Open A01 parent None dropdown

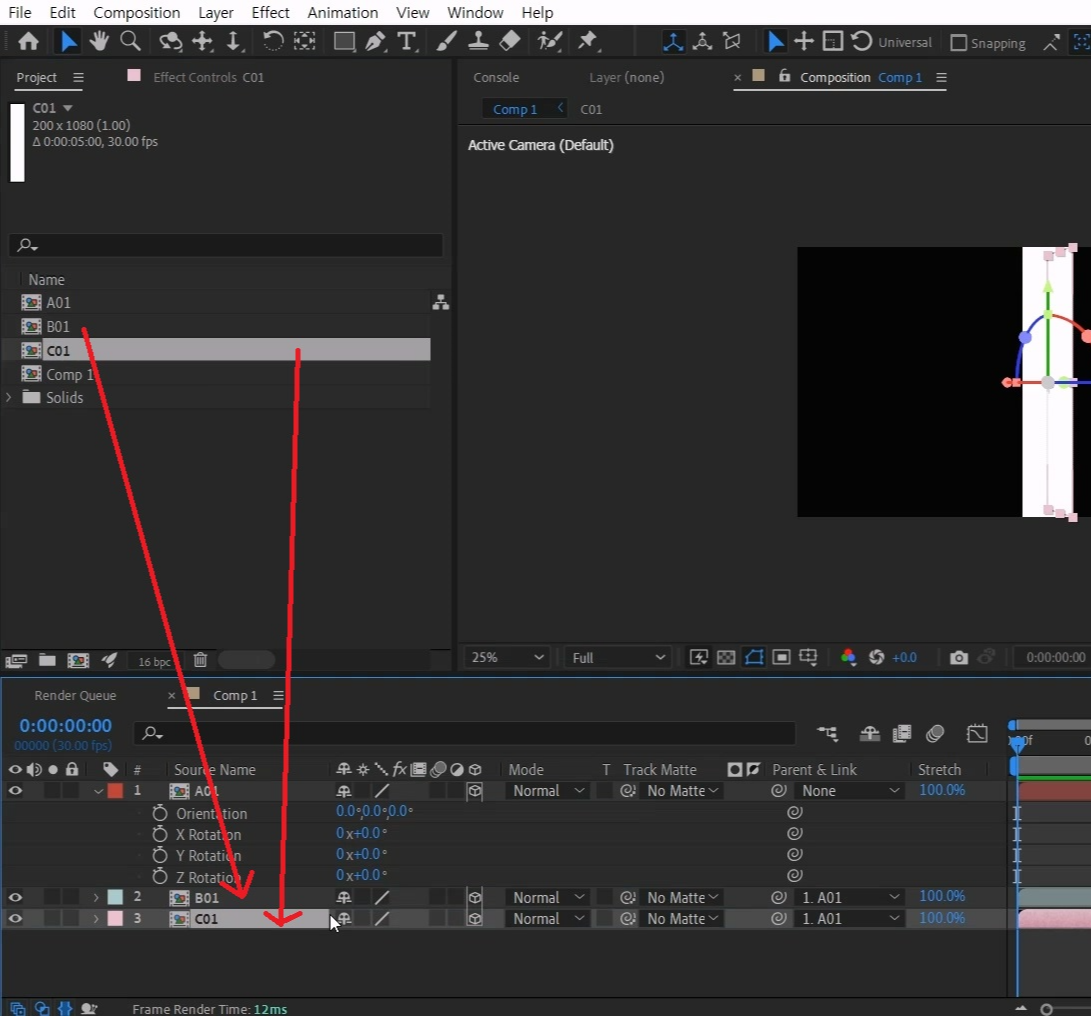tap(850, 791)
